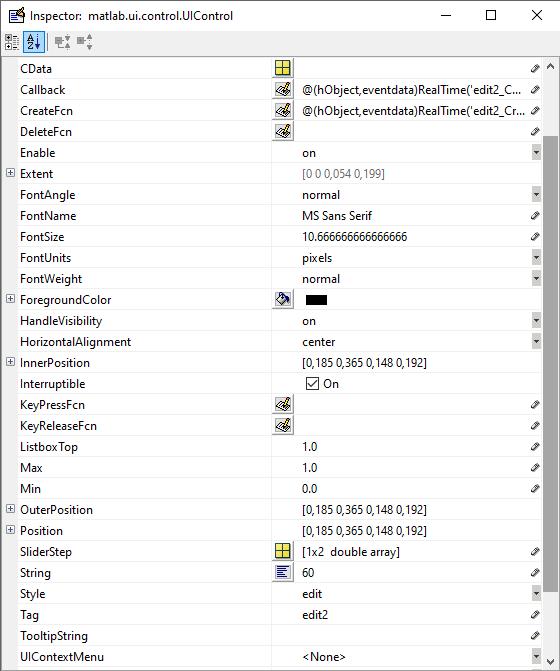
Task: Click the FontSize value field
Action: (415, 237)
